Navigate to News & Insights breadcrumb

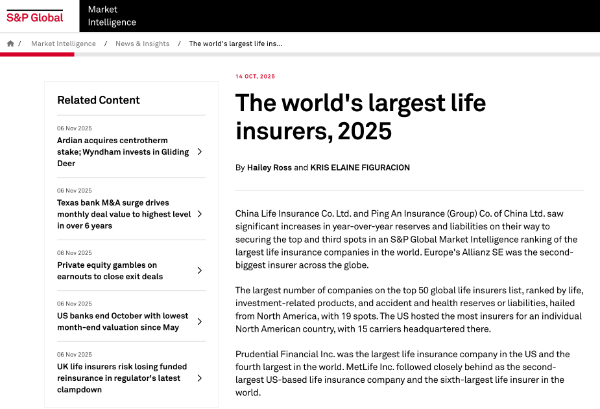[x=142, y=44]
